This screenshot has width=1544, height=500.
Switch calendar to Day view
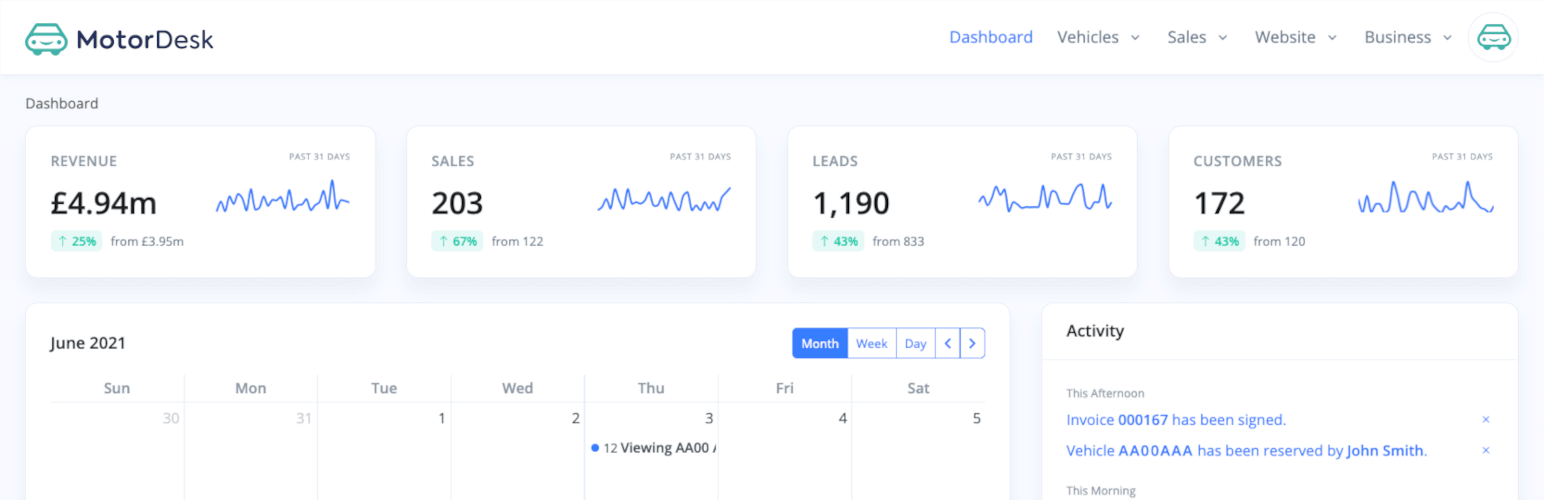pyautogui.click(x=916, y=343)
